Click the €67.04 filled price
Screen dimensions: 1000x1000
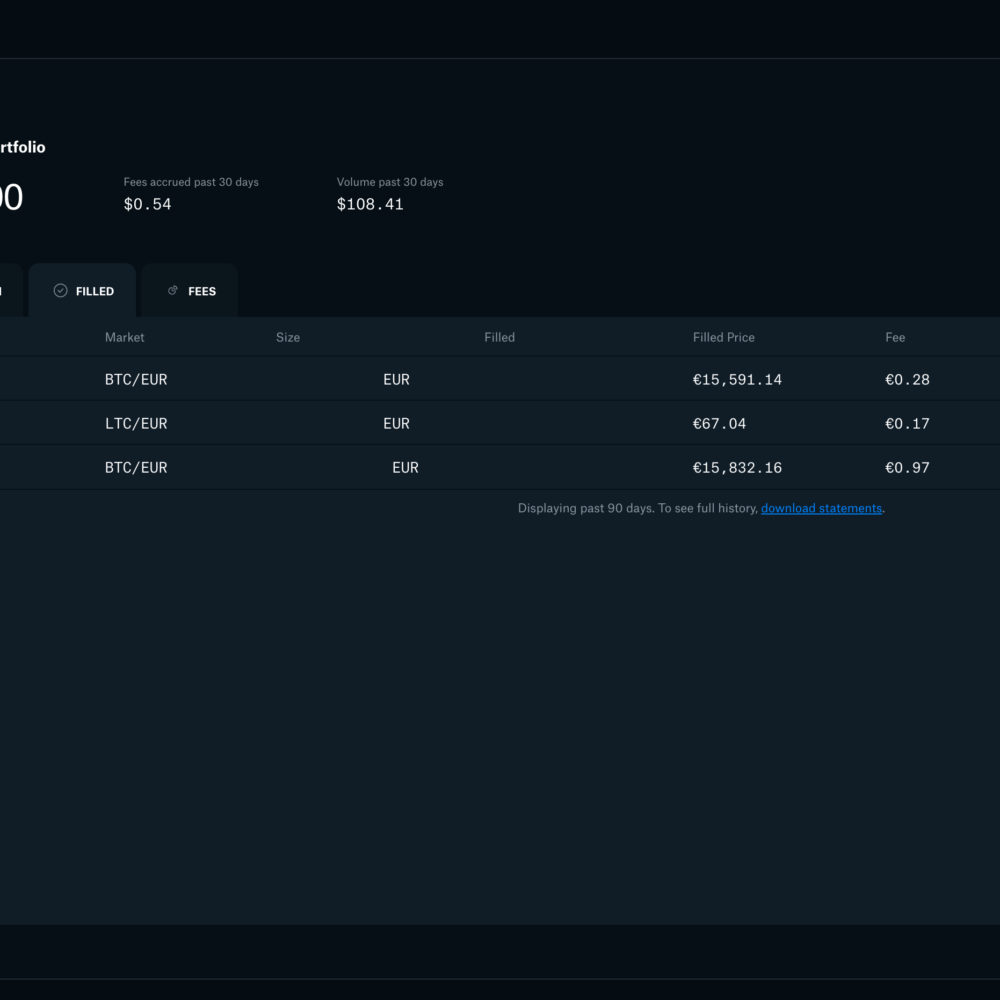pyautogui.click(x=719, y=424)
